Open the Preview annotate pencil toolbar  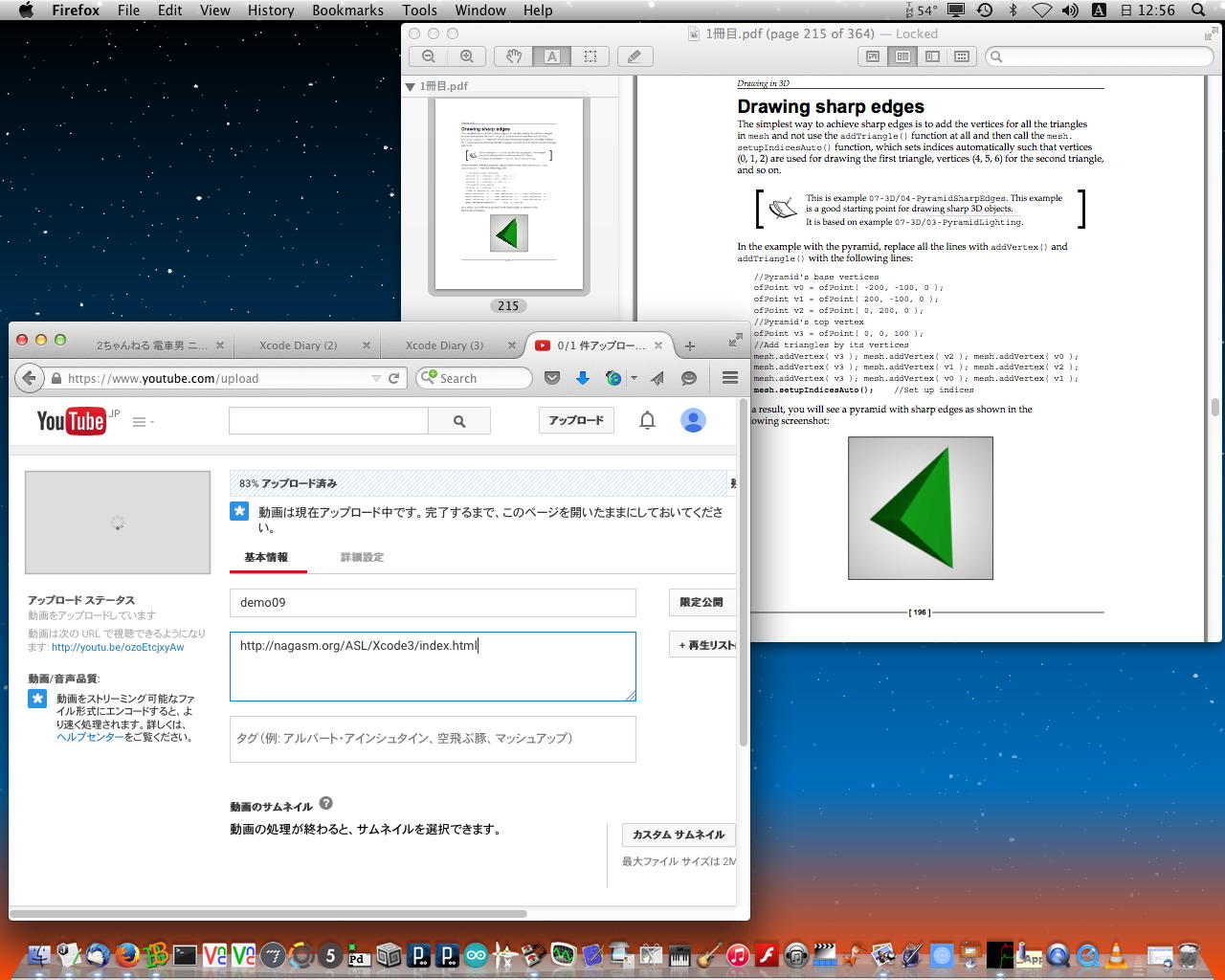(x=635, y=56)
